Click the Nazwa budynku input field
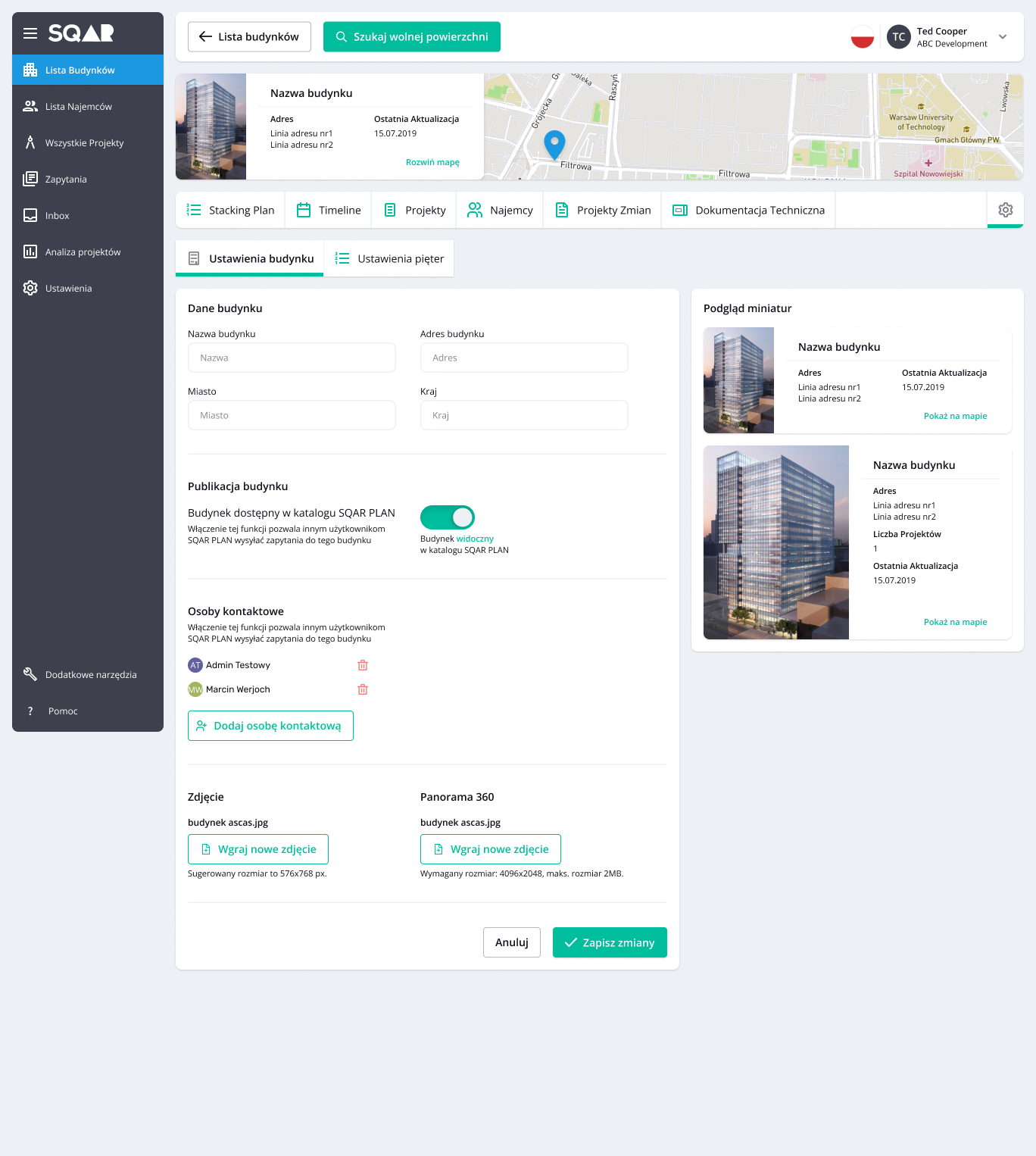The height and width of the screenshot is (1156, 1036). point(292,358)
